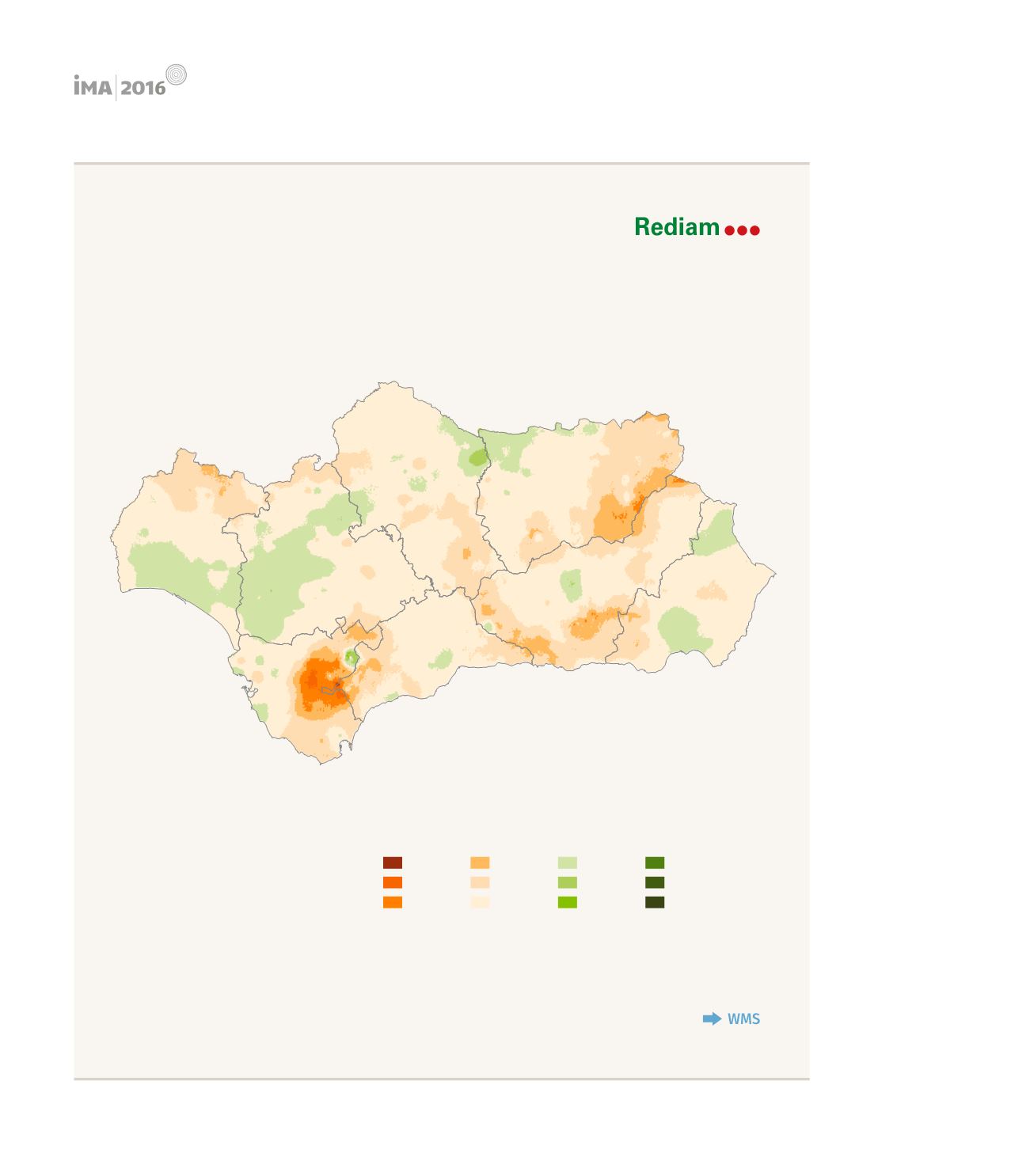The height and width of the screenshot is (1176, 1030).
Task: Select the palest cream legend swatch
Action: tap(480, 902)
